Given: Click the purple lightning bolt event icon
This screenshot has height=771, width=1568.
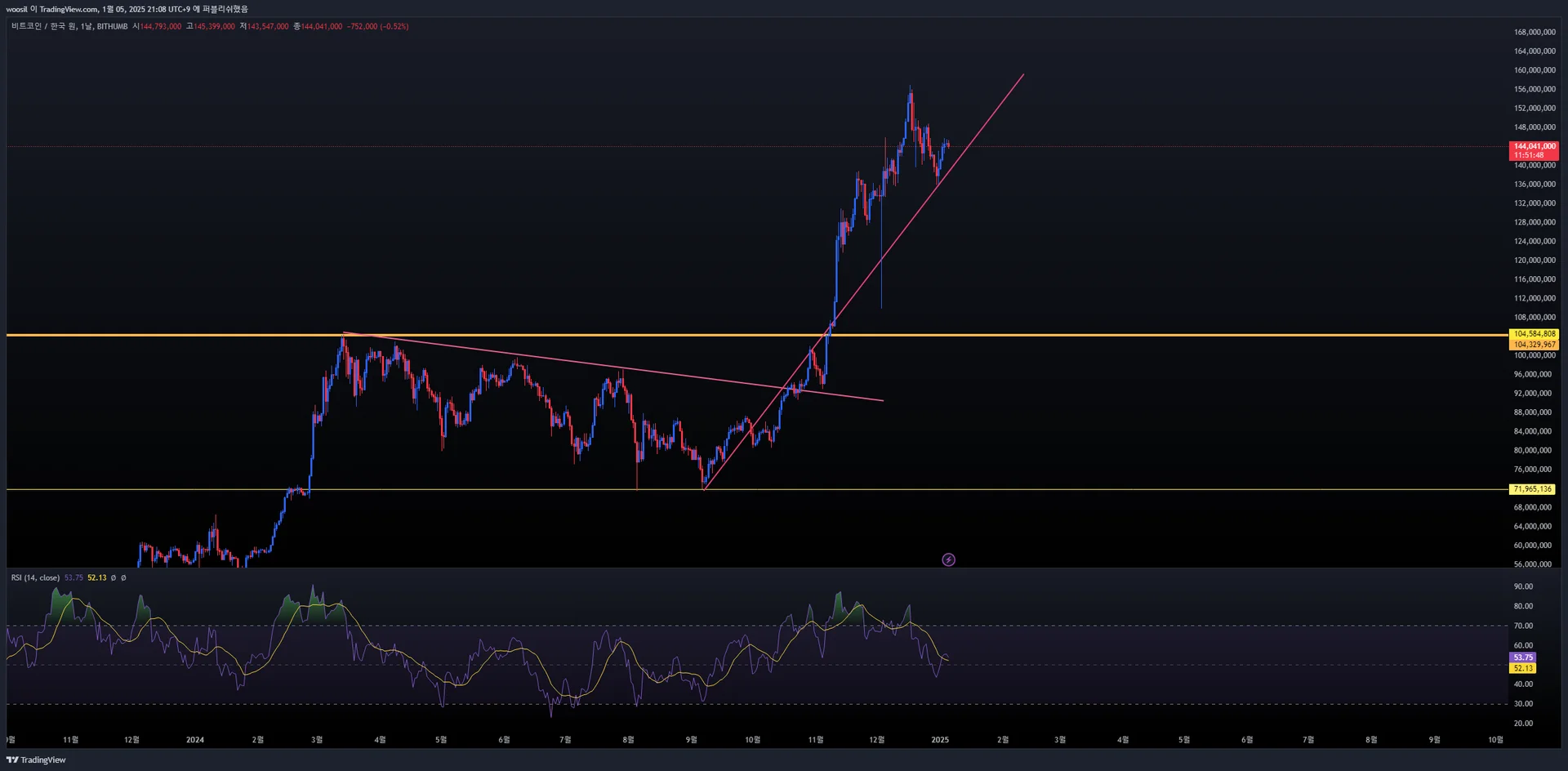Looking at the screenshot, I should [x=948, y=559].
